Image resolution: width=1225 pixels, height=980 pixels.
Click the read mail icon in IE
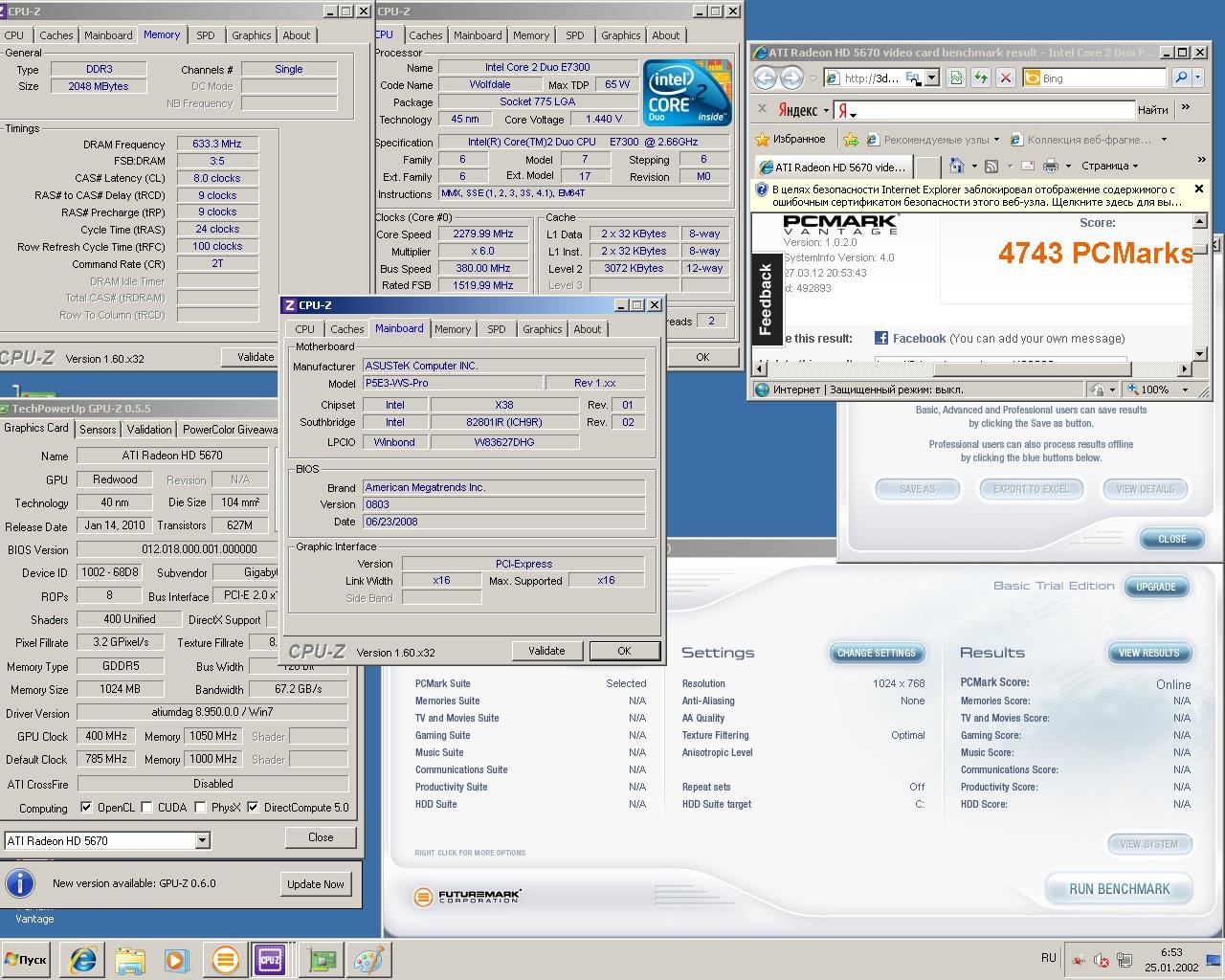click(1028, 167)
